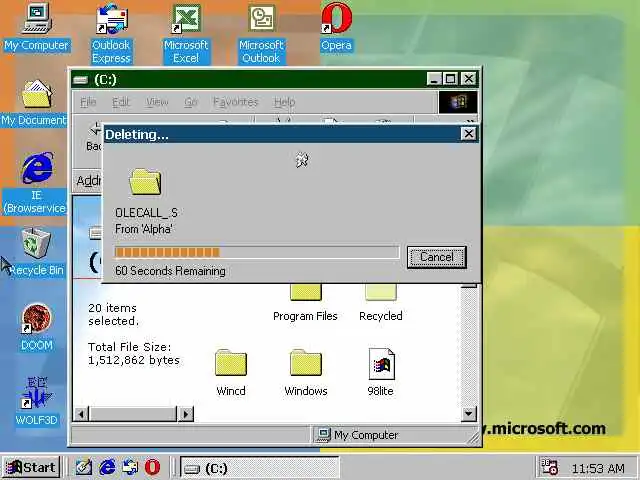Click the taskbar clock showing 11:53 AM

(598, 468)
